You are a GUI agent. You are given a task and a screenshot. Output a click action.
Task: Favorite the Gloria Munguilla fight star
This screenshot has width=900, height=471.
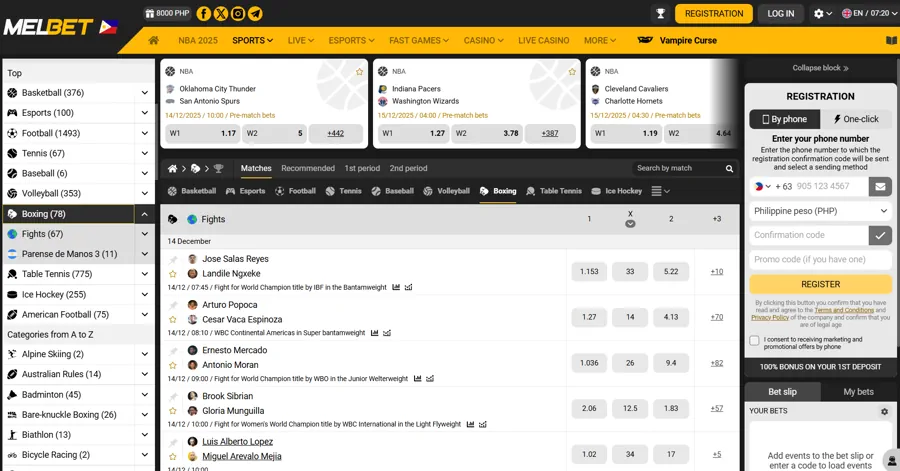pyautogui.click(x=173, y=411)
